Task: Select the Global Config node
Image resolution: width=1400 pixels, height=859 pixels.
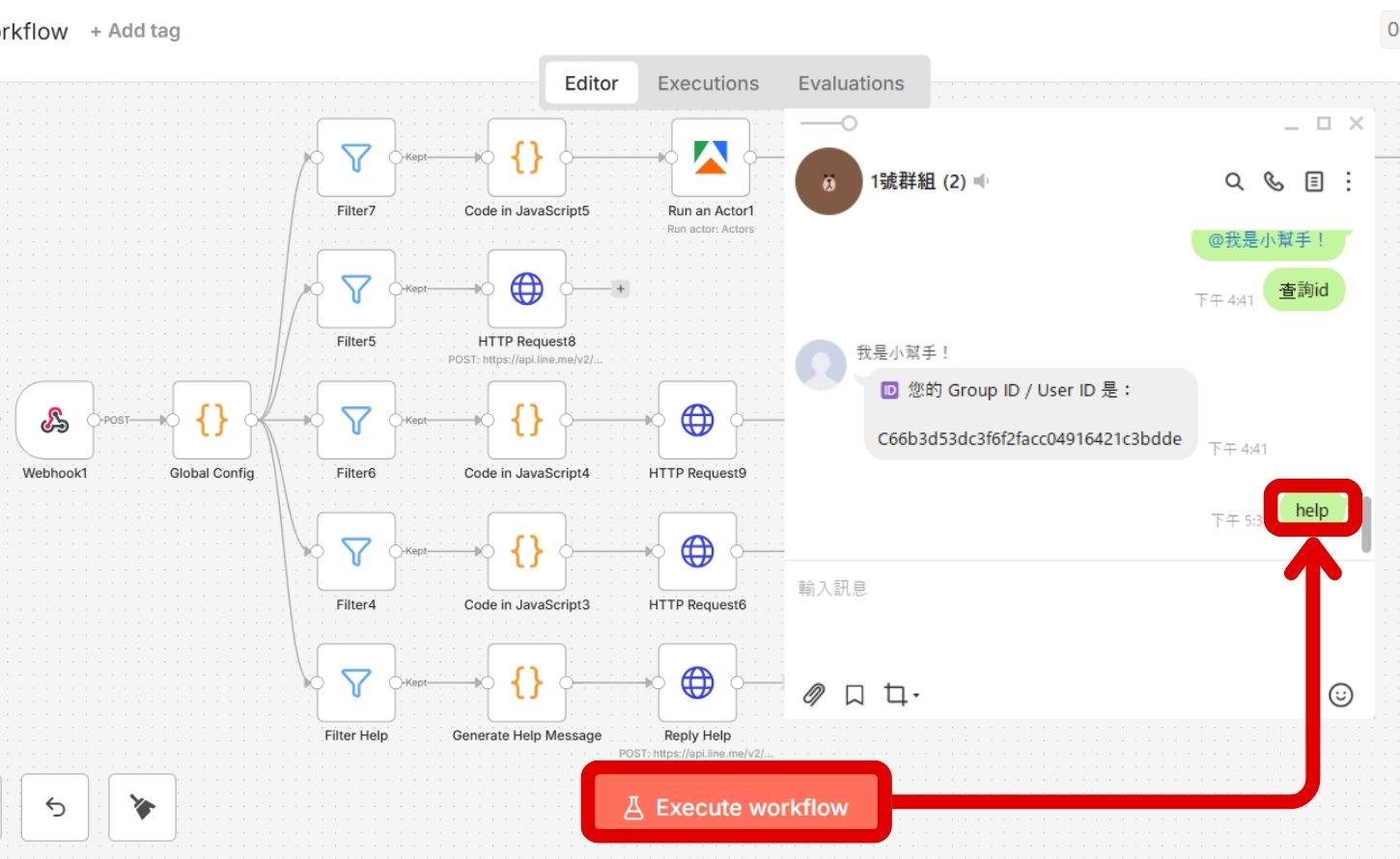Action: pos(211,420)
